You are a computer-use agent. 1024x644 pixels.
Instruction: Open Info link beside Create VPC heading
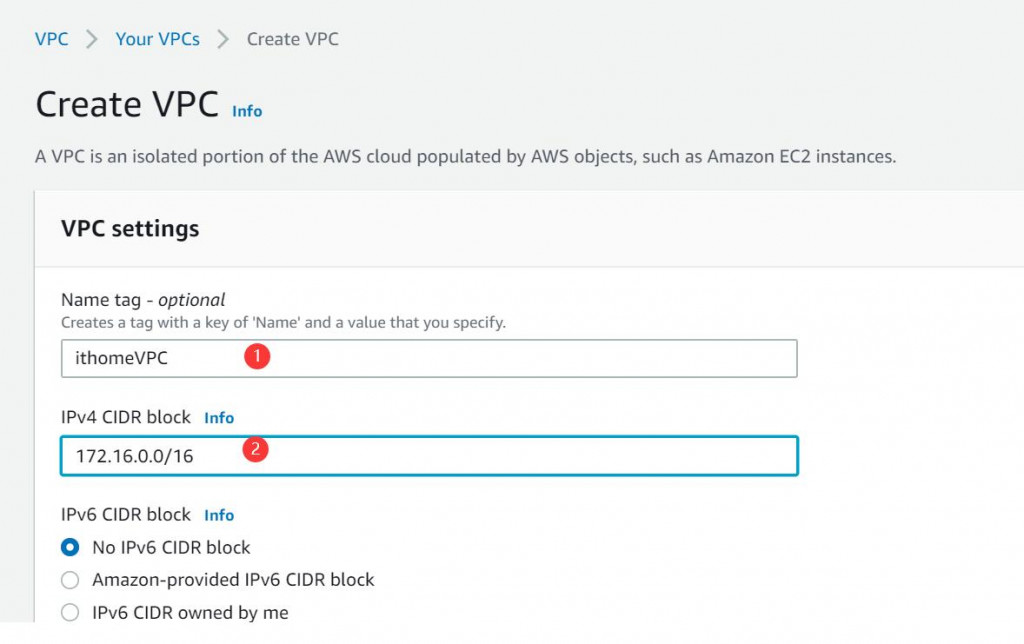(247, 111)
